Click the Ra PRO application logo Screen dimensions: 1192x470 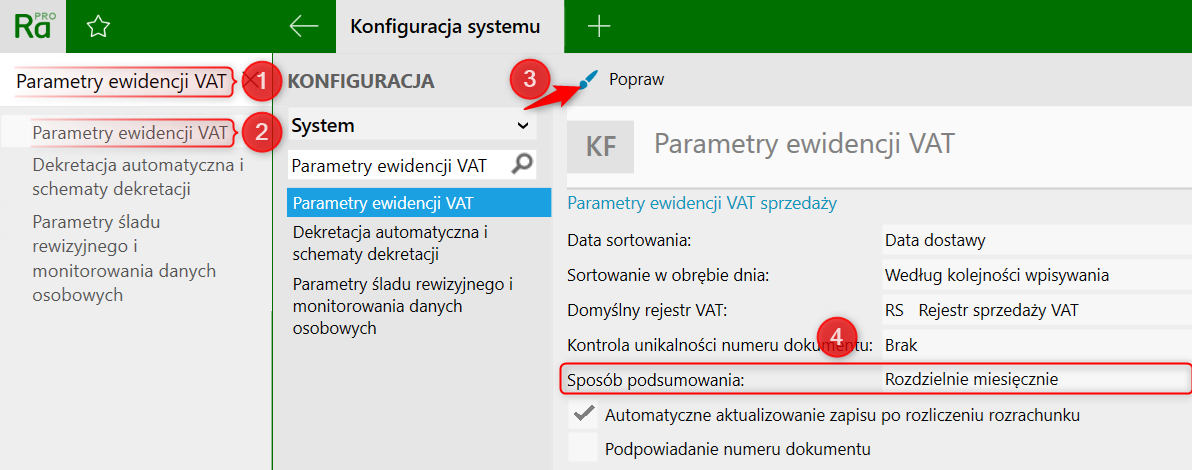click(x=33, y=26)
